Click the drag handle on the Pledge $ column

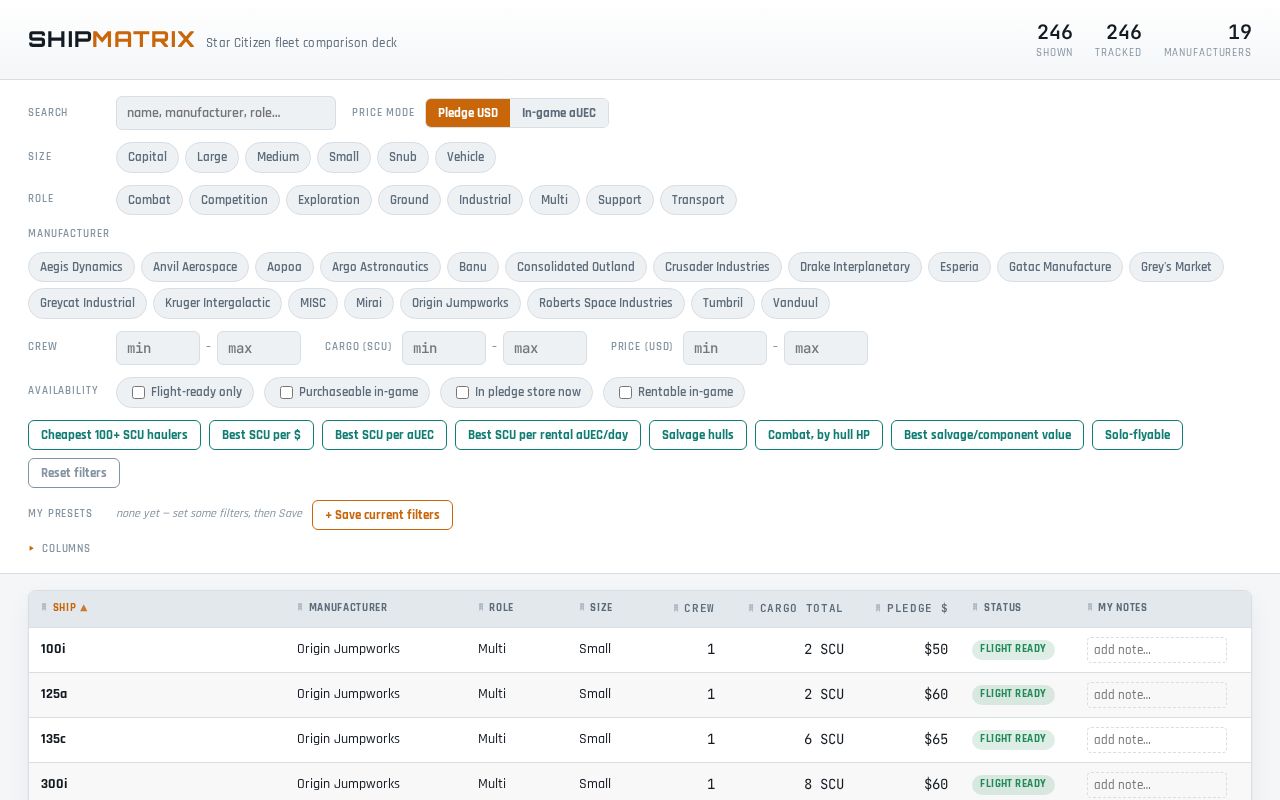(878, 607)
